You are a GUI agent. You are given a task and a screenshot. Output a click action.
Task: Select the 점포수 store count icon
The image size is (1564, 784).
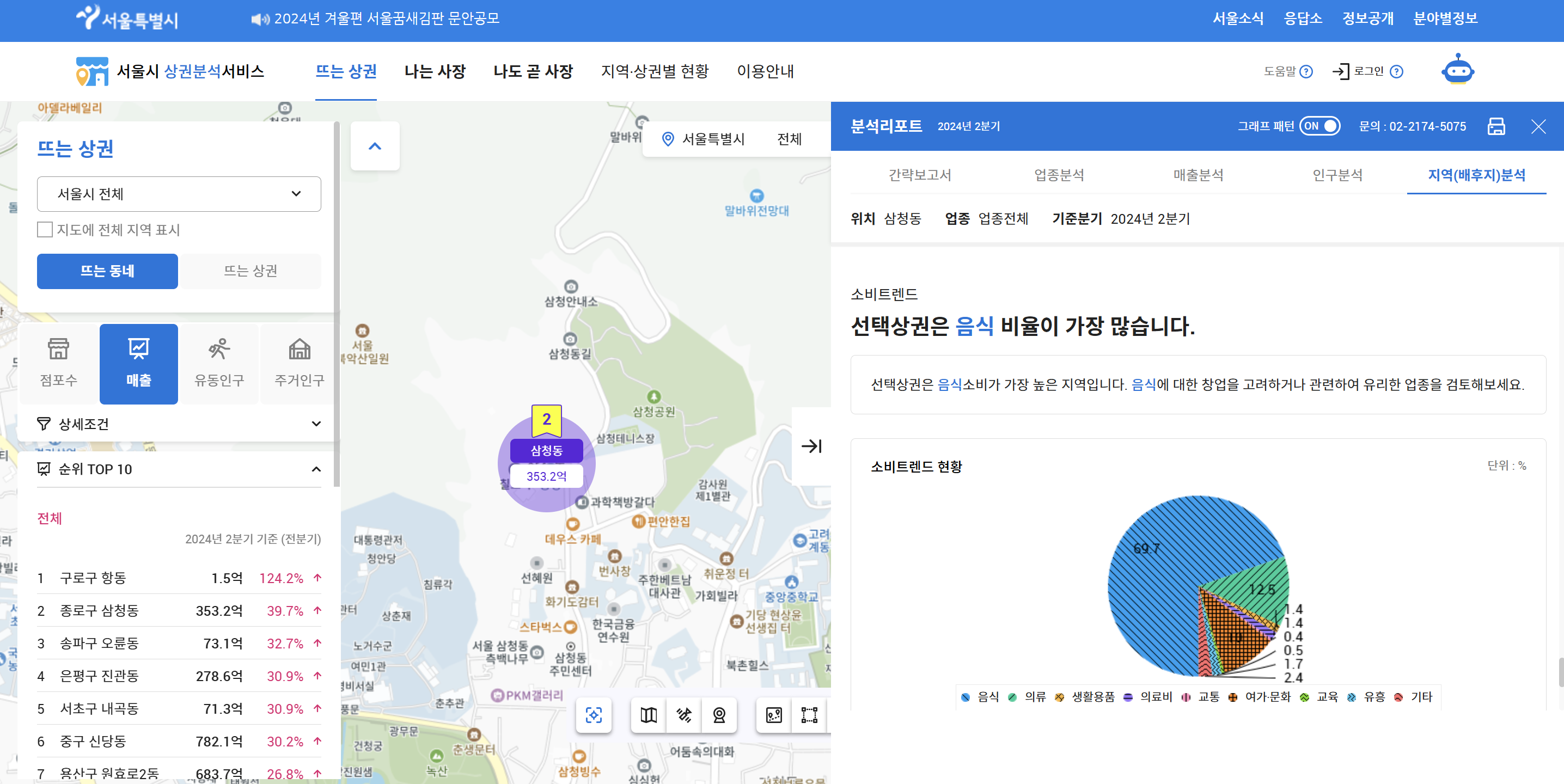57,363
